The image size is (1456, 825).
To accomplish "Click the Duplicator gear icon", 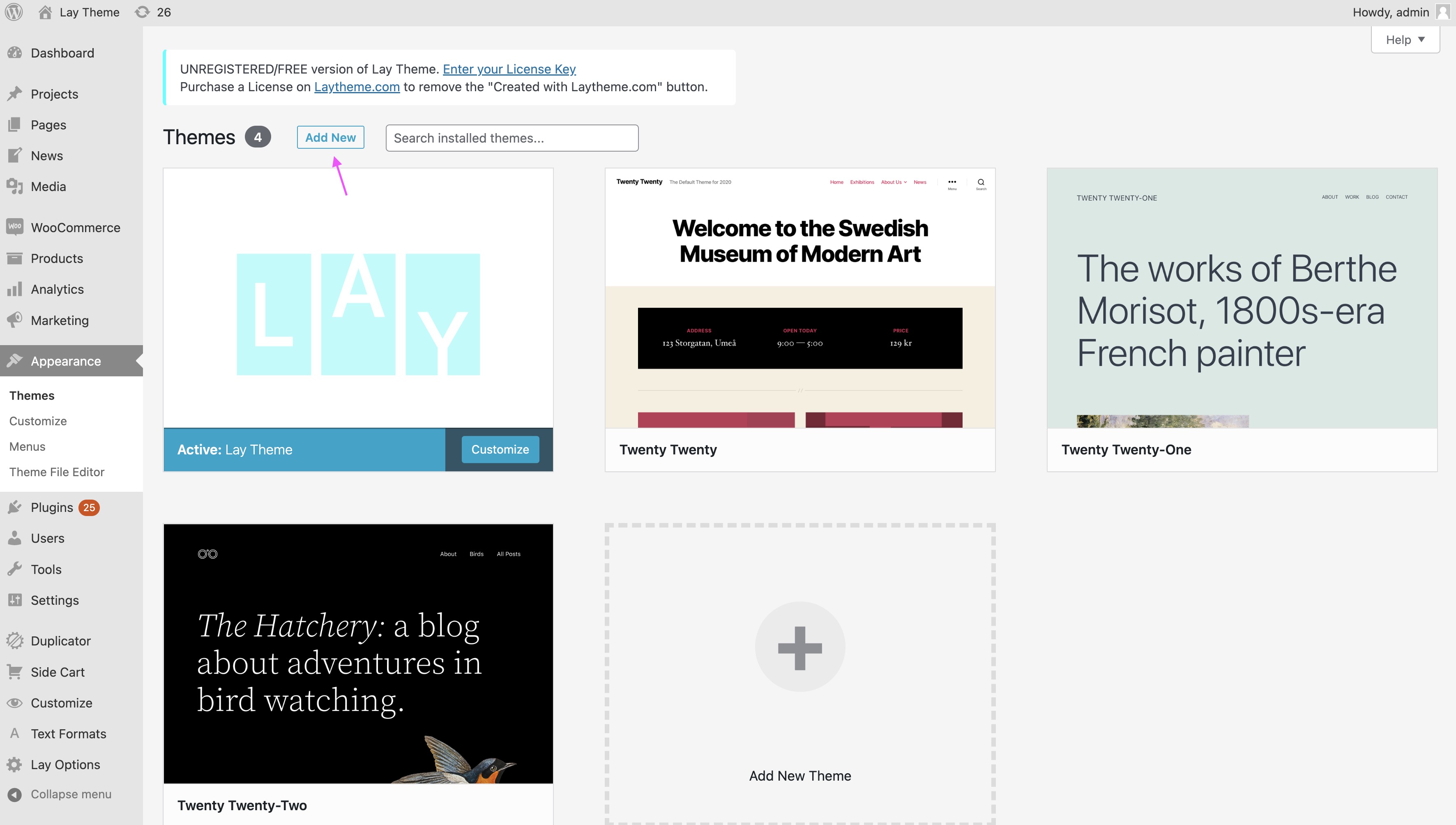I will [x=15, y=641].
